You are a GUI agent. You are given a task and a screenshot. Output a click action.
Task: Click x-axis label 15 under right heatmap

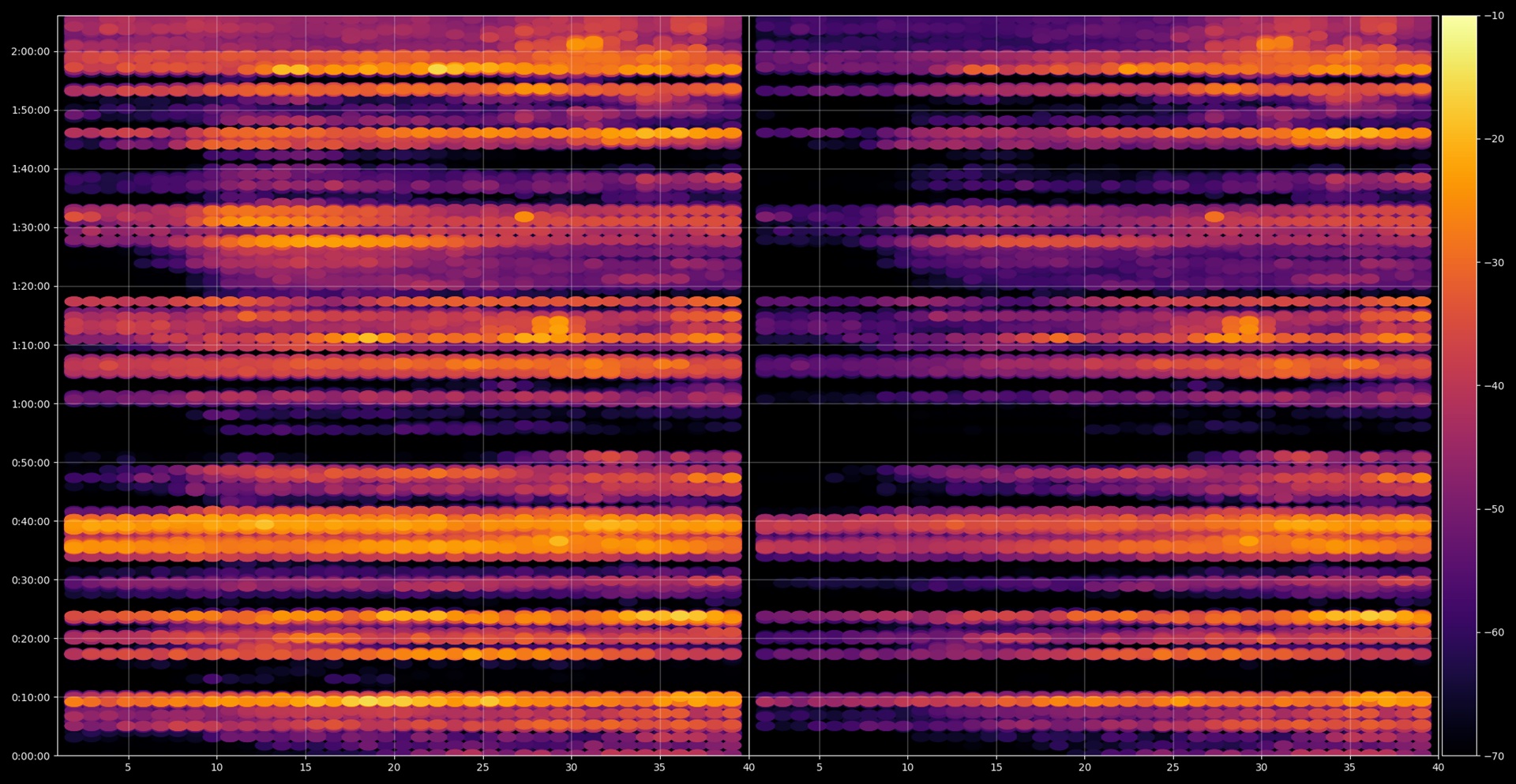point(996,767)
